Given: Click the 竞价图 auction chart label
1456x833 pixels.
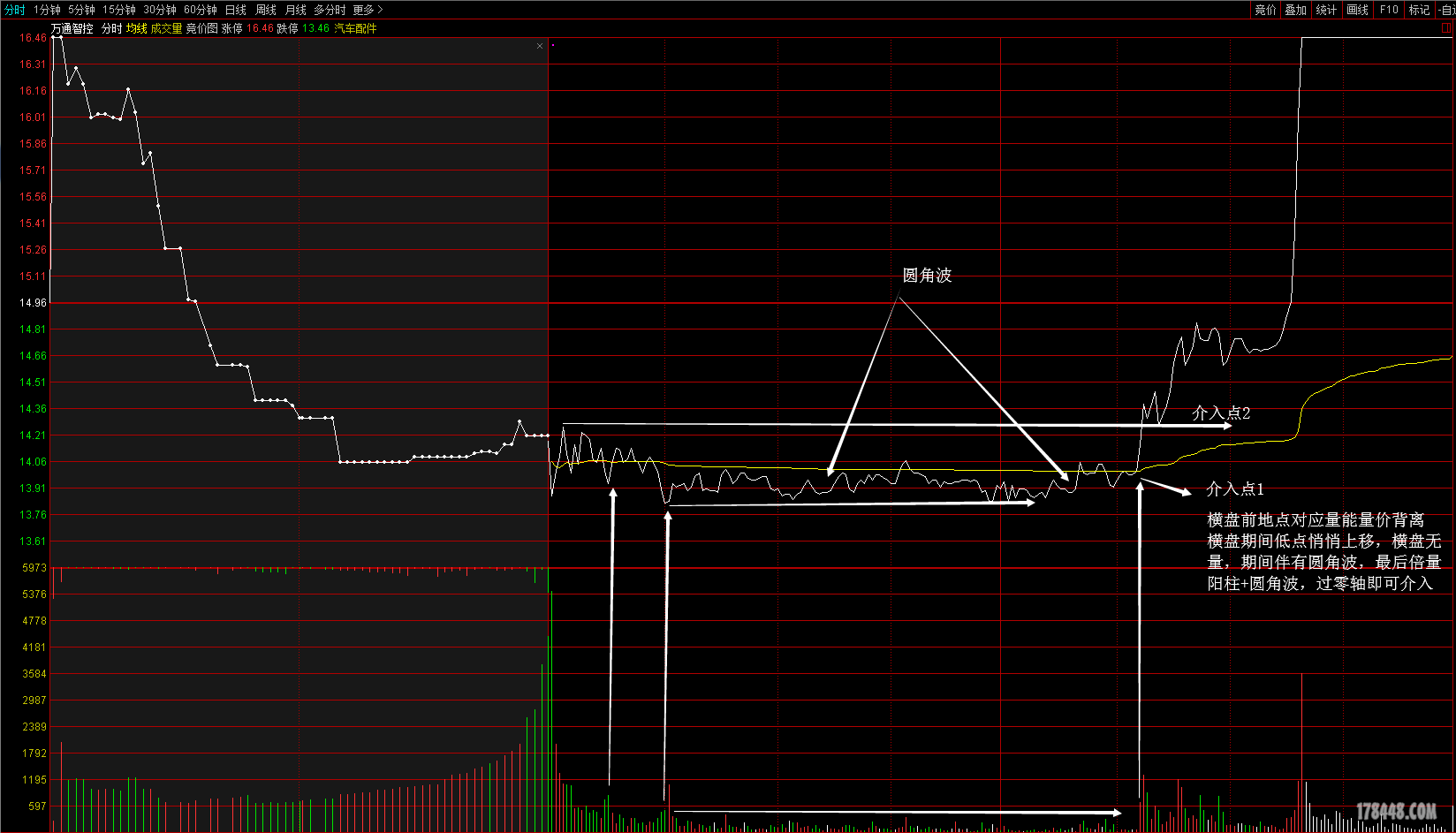Looking at the screenshot, I should [201, 28].
